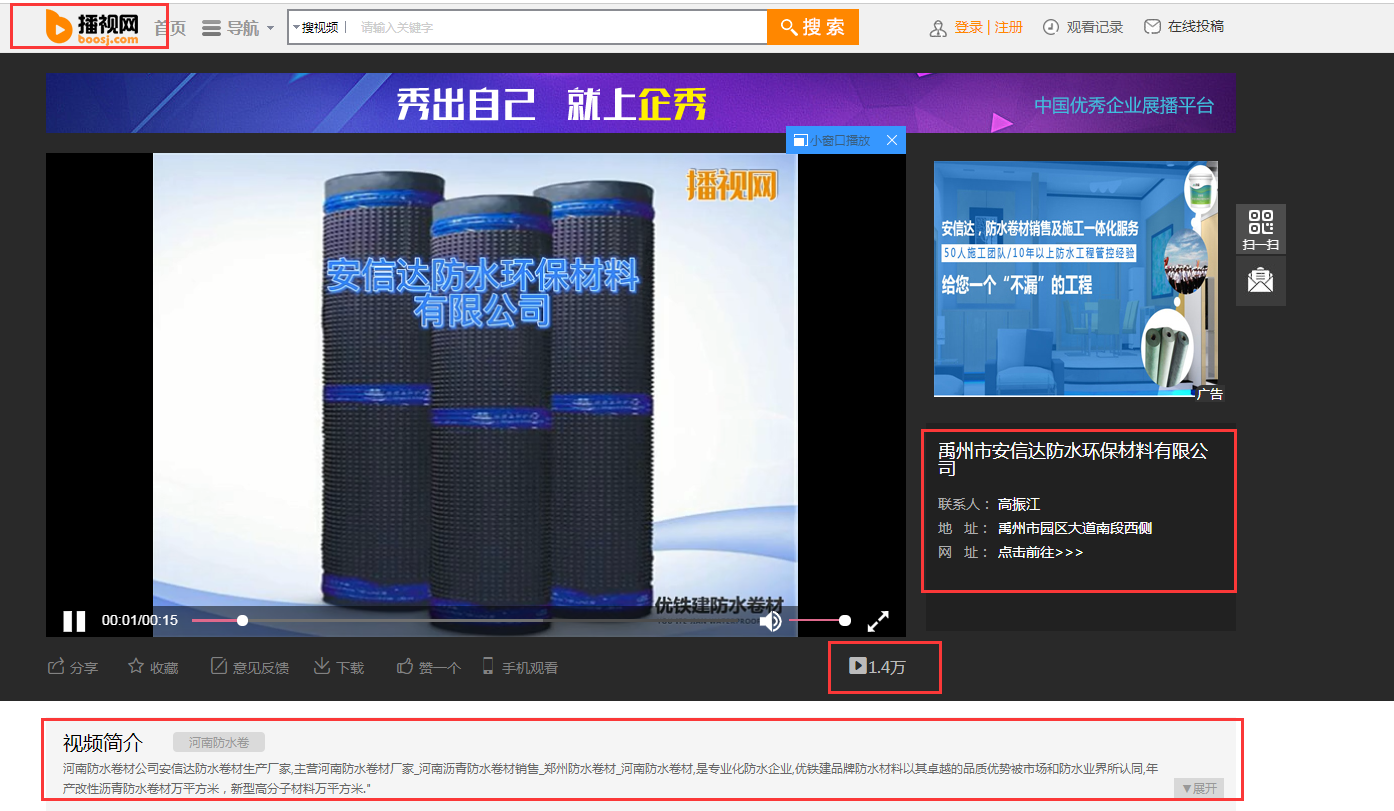This screenshot has width=1394, height=811.
Task: Pause the video playback
Action: [74, 621]
